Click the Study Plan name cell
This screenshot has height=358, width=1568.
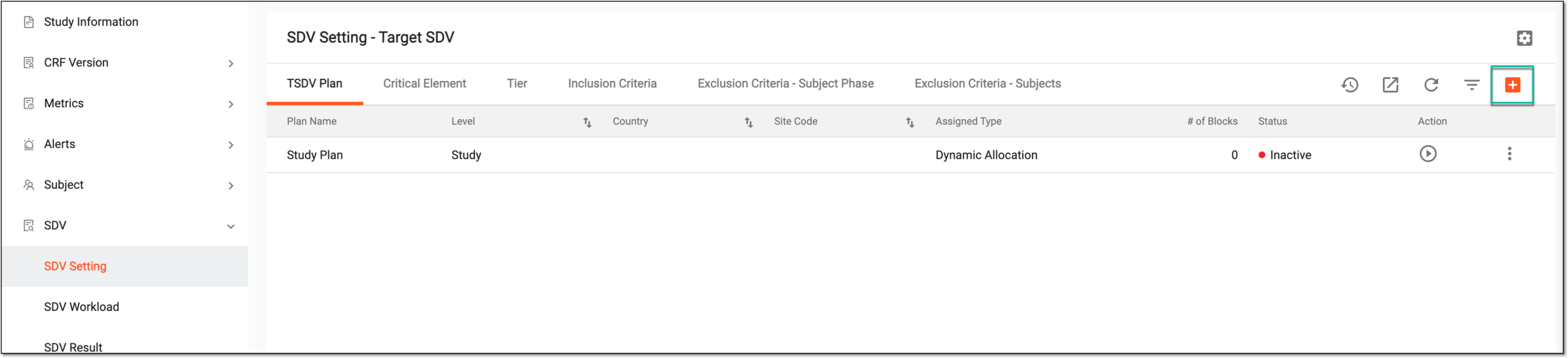[x=314, y=155]
